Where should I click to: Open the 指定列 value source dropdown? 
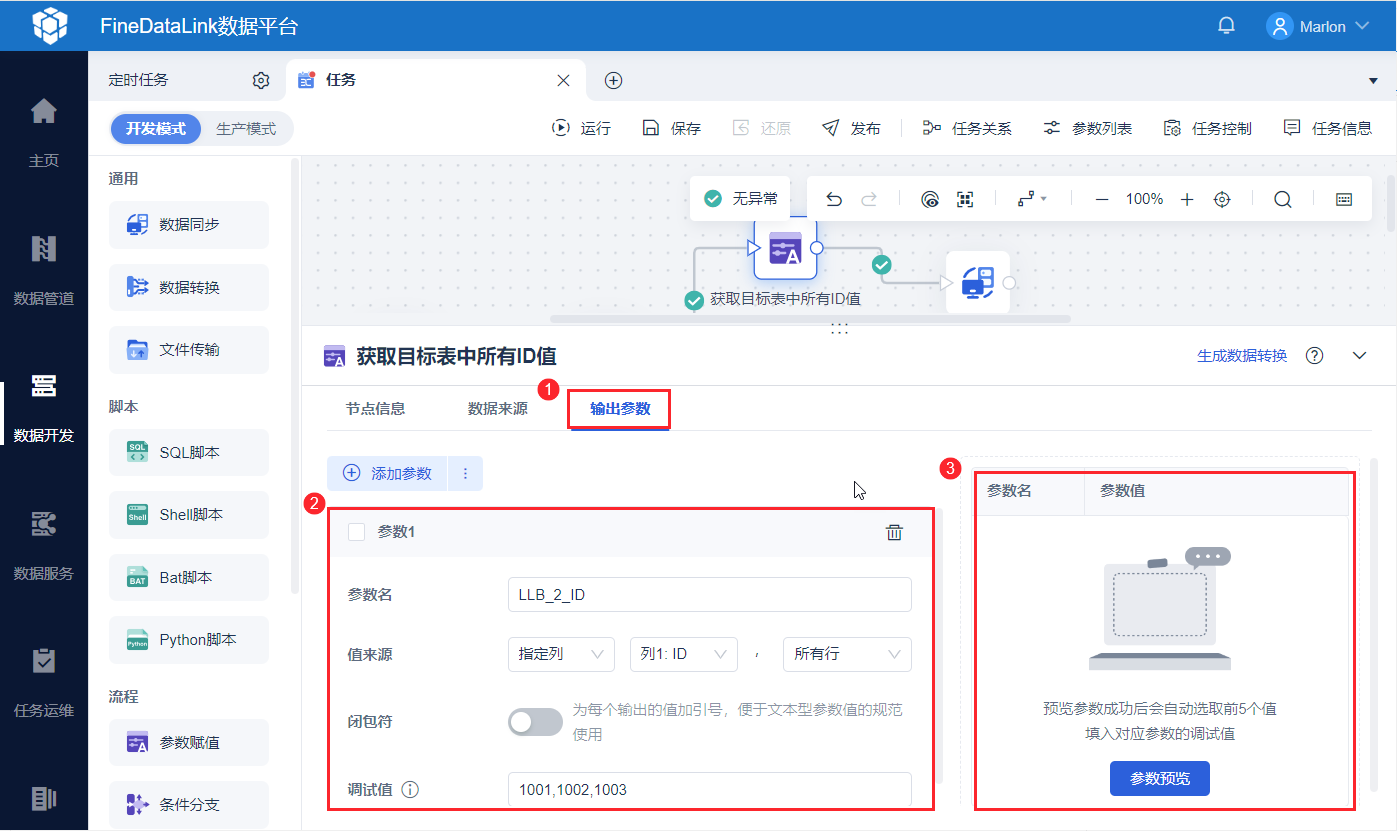coord(561,654)
